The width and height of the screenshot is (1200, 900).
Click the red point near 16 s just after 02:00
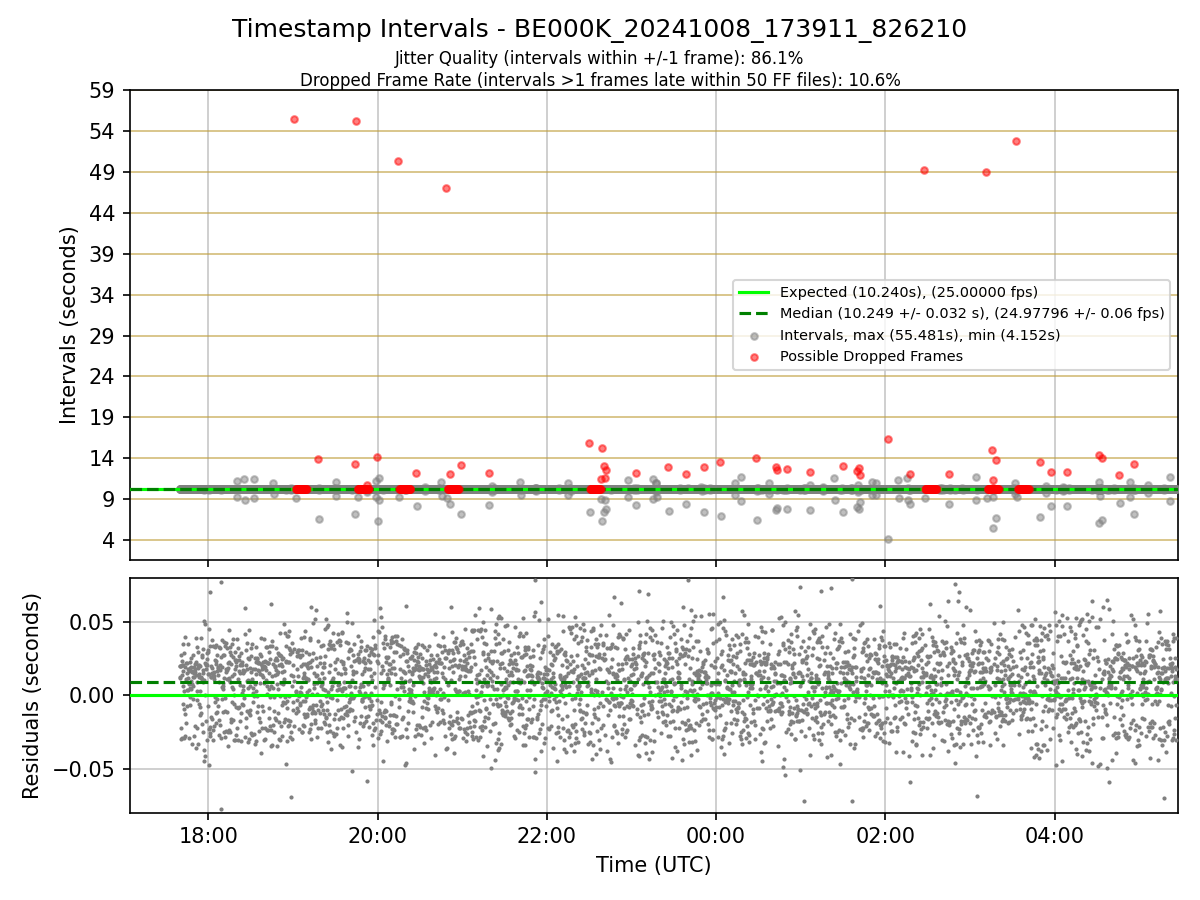888,439
